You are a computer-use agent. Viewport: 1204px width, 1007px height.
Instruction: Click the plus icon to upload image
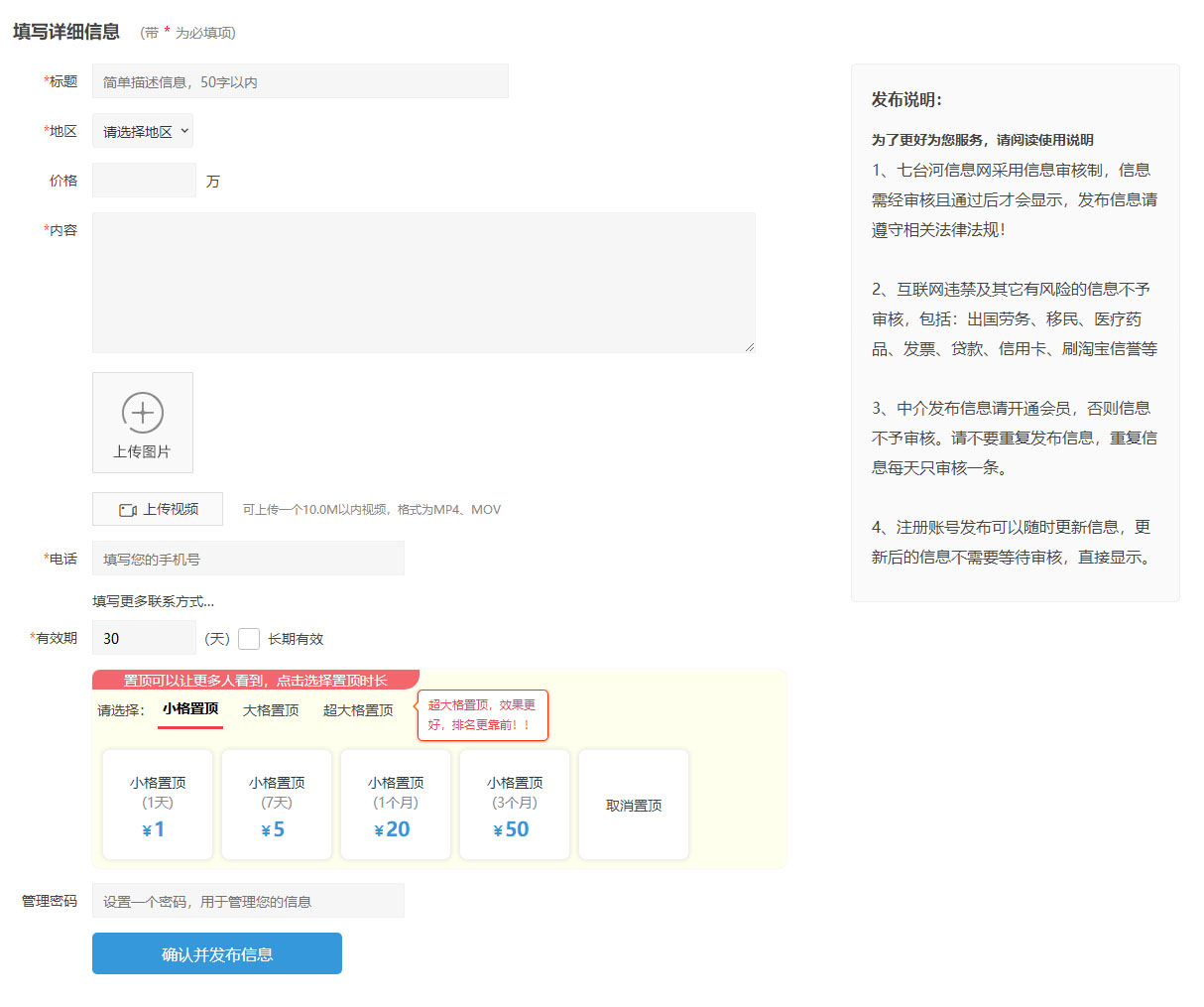click(143, 413)
